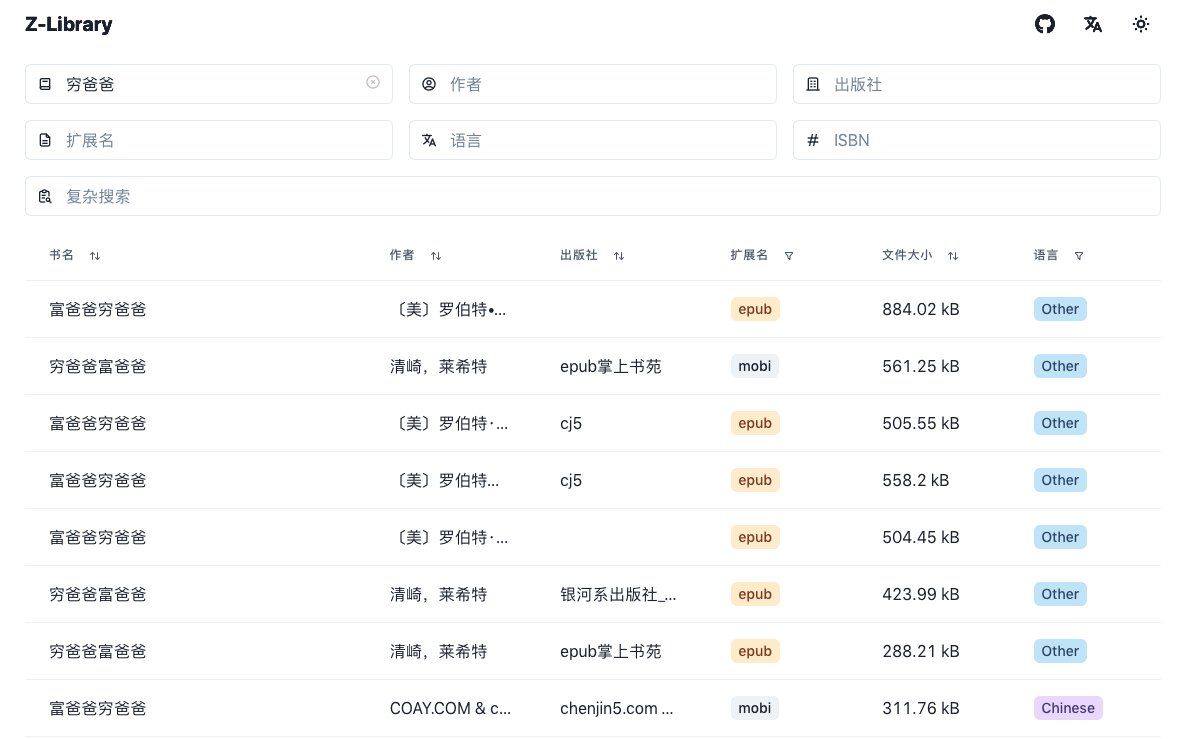
Task: Click the hash icon in the ISBN field
Action: pos(813,140)
